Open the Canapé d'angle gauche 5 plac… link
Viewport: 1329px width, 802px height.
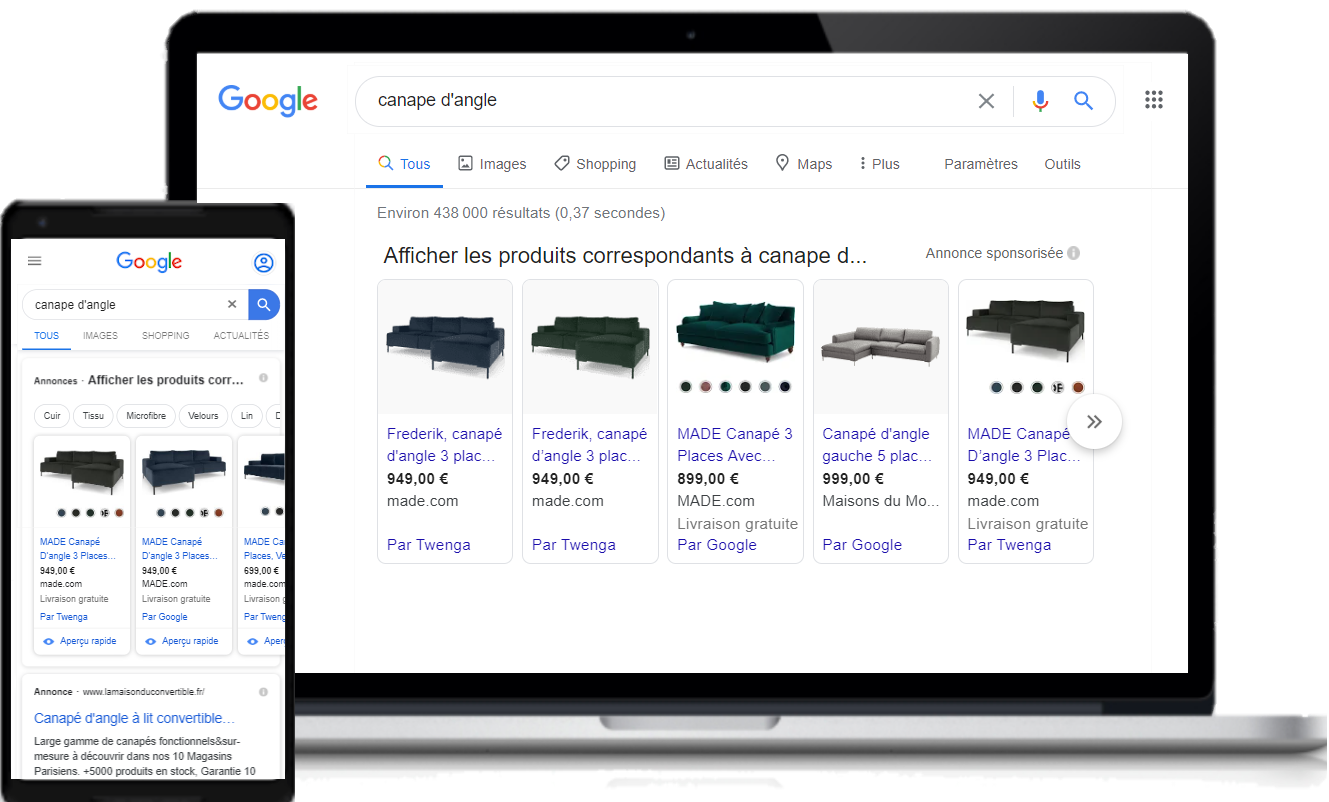(x=877, y=445)
